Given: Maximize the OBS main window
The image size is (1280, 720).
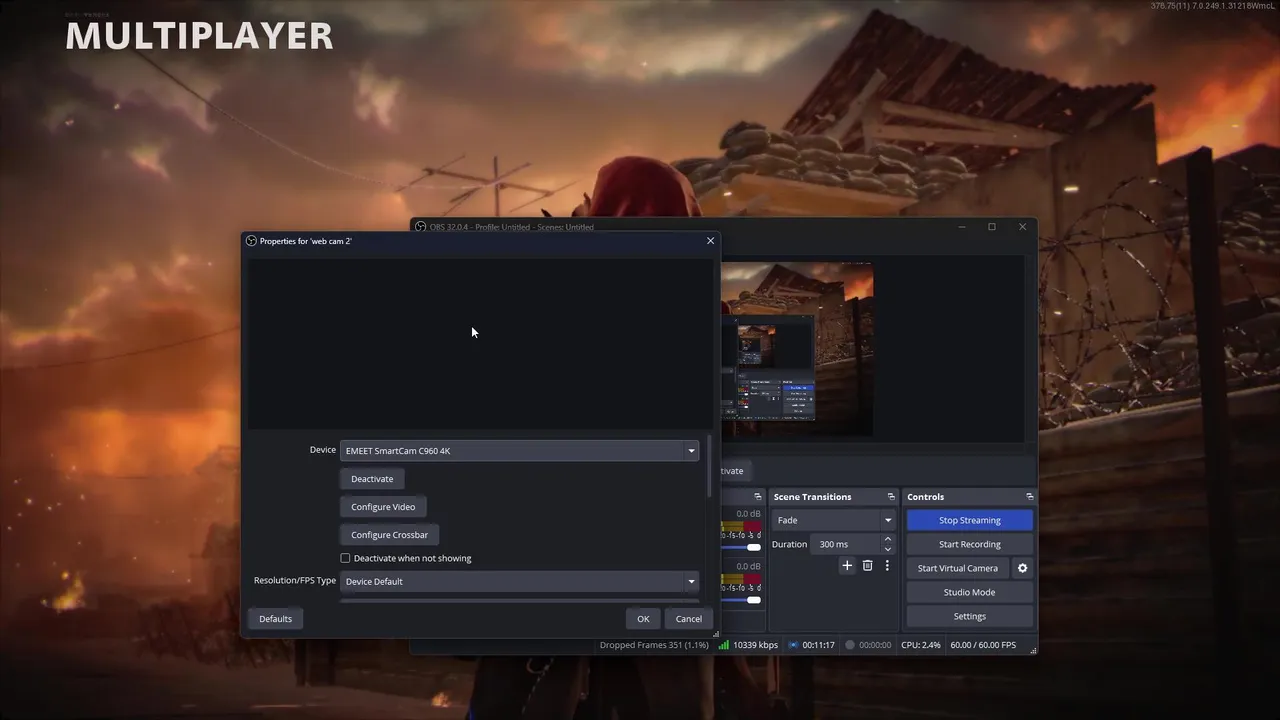Looking at the screenshot, I should (992, 227).
